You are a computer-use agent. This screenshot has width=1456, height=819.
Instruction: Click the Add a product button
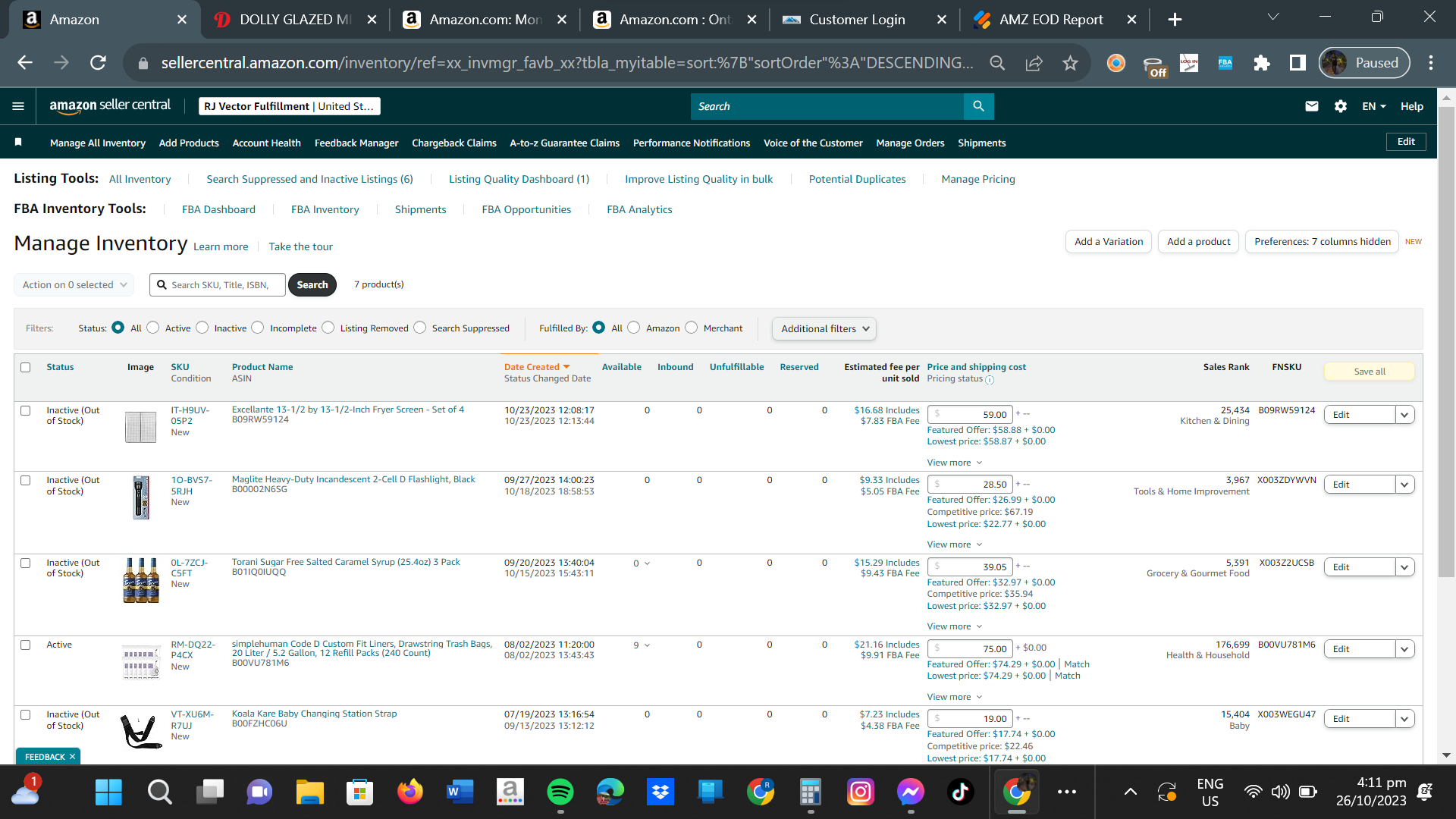(1198, 242)
